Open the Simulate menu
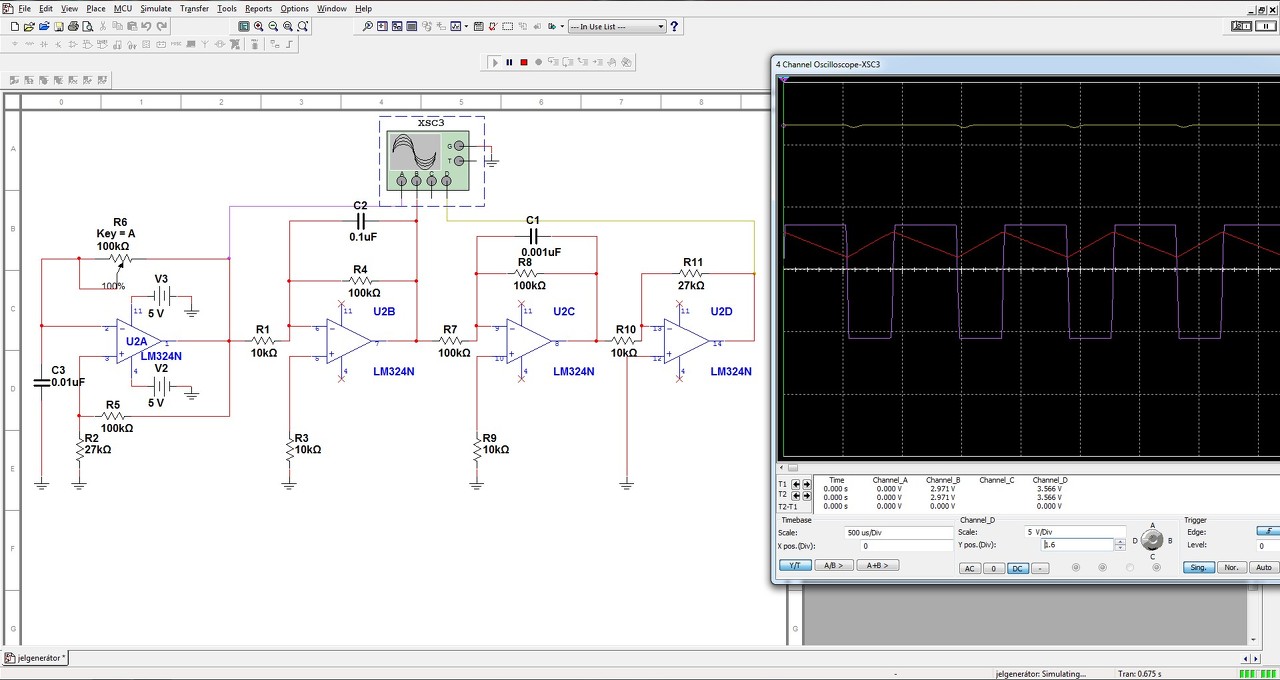Screen dimensions: 1280x680 (155, 9)
